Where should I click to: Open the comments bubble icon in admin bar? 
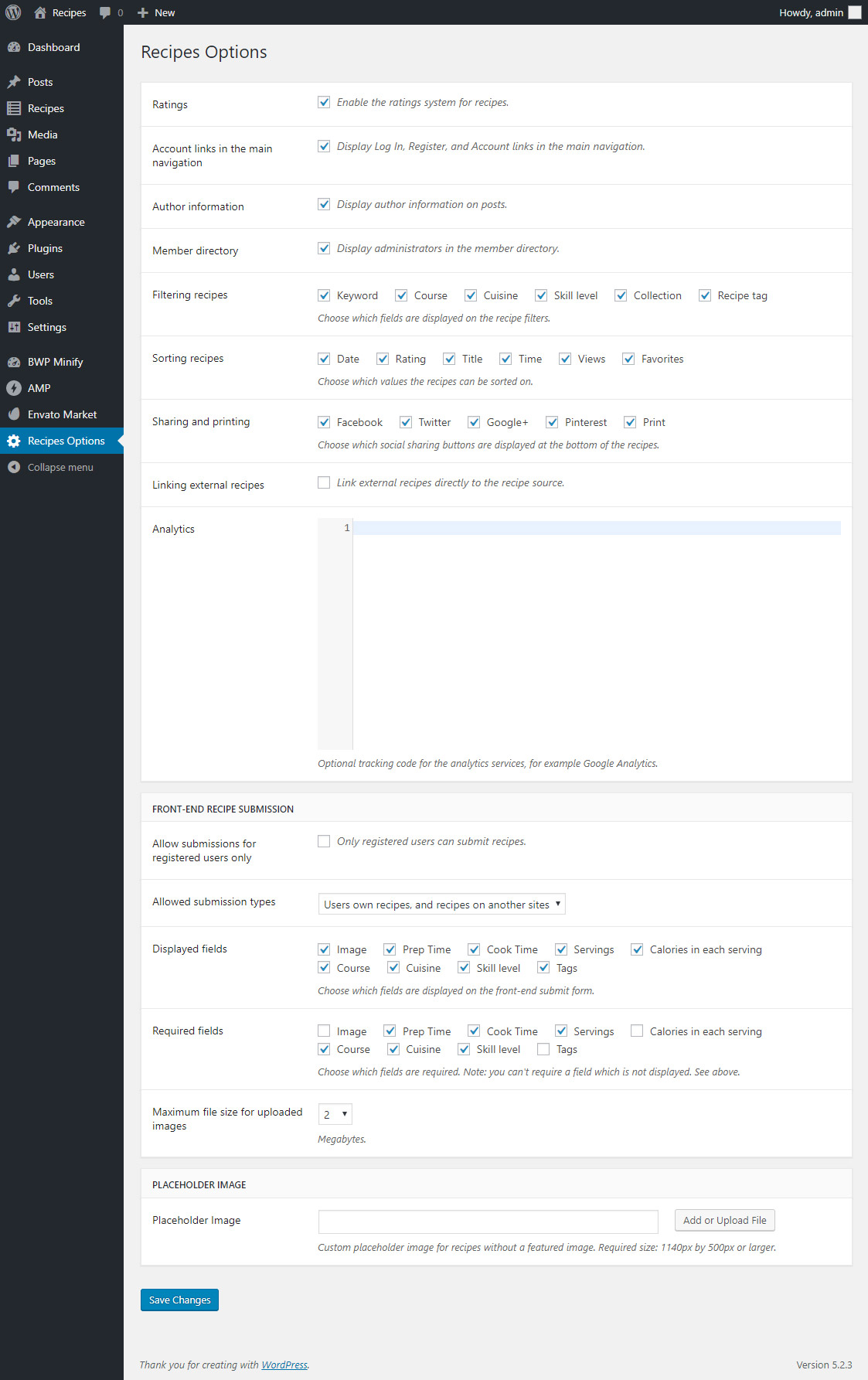(x=105, y=13)
